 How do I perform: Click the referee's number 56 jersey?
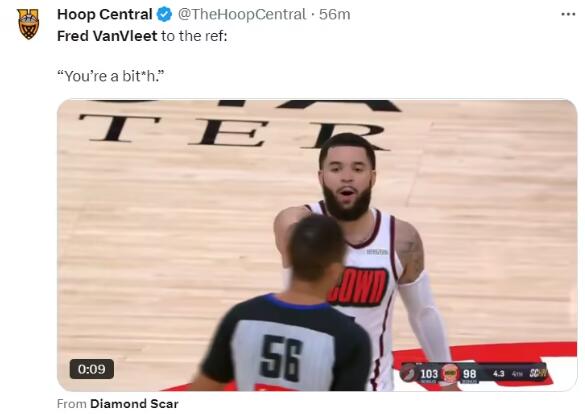[x=281, y=357]
